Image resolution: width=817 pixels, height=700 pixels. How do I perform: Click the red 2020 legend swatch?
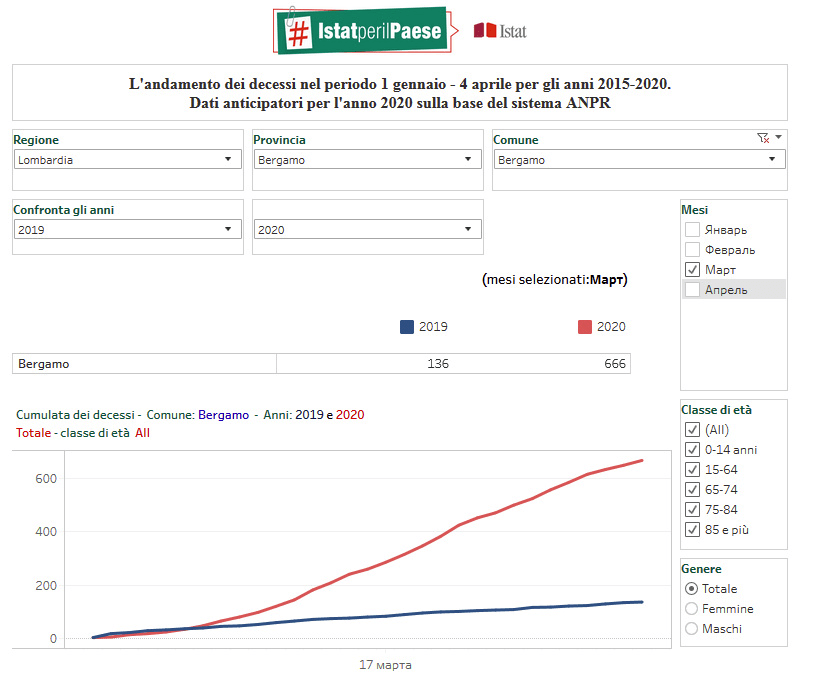(x=585, y=327)
